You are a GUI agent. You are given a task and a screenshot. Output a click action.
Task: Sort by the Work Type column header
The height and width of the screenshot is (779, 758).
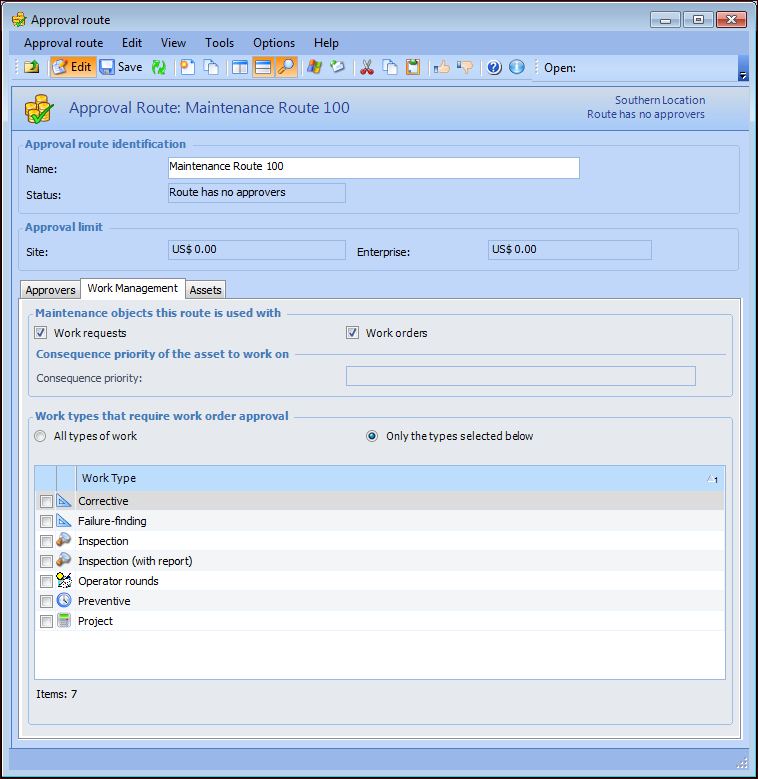[x=400, y=478]
